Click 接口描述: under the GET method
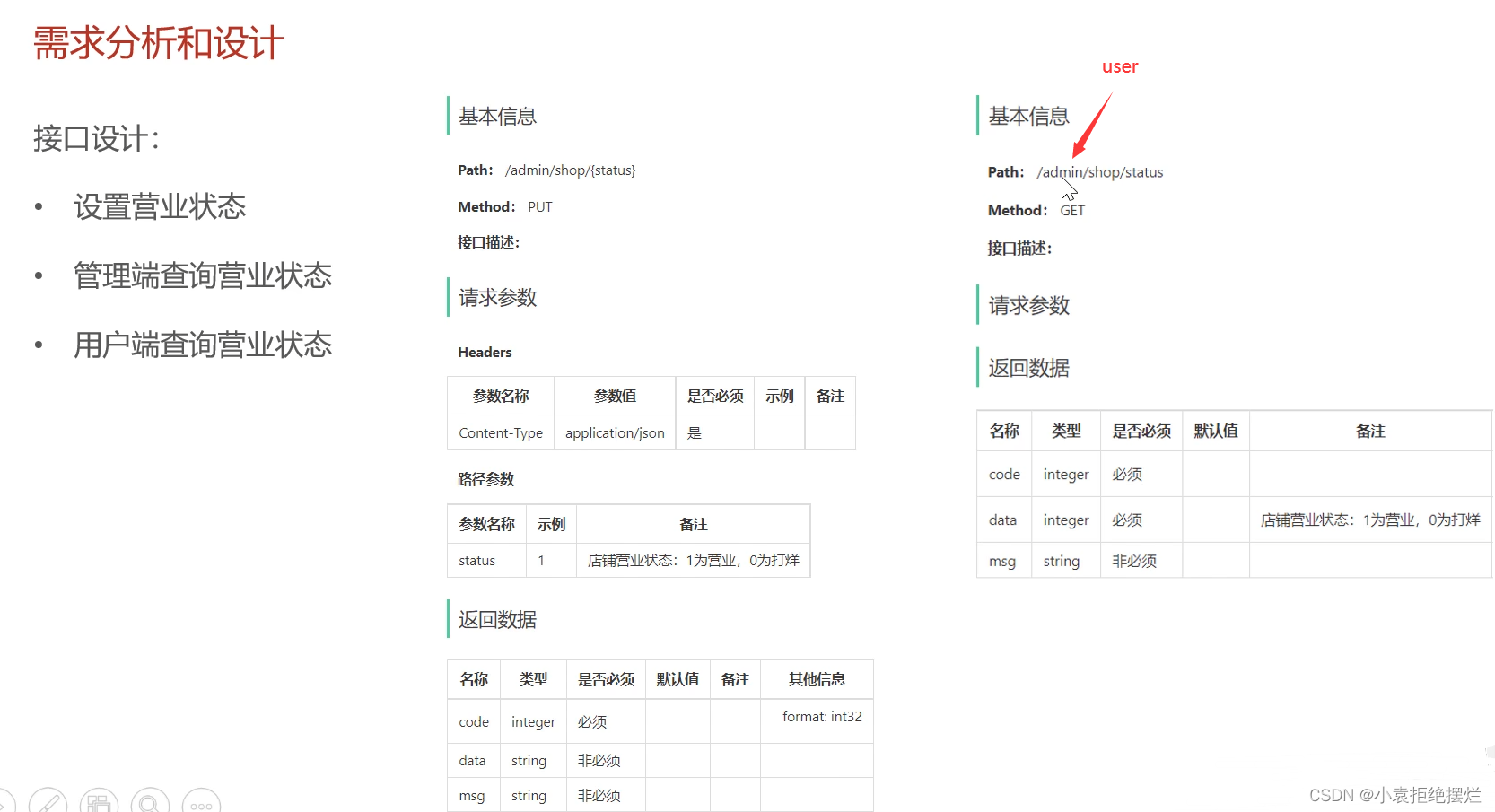 click(x=1019, y=248)
